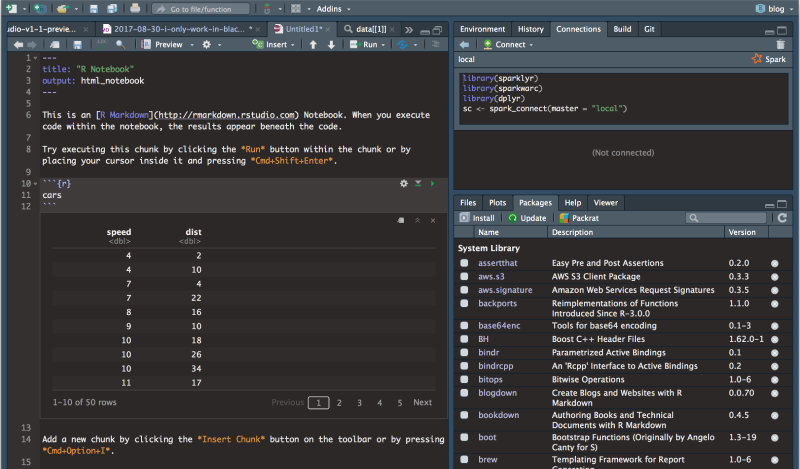
Task: Run current chunk with green play icon
Action: (x=433, y=183)
